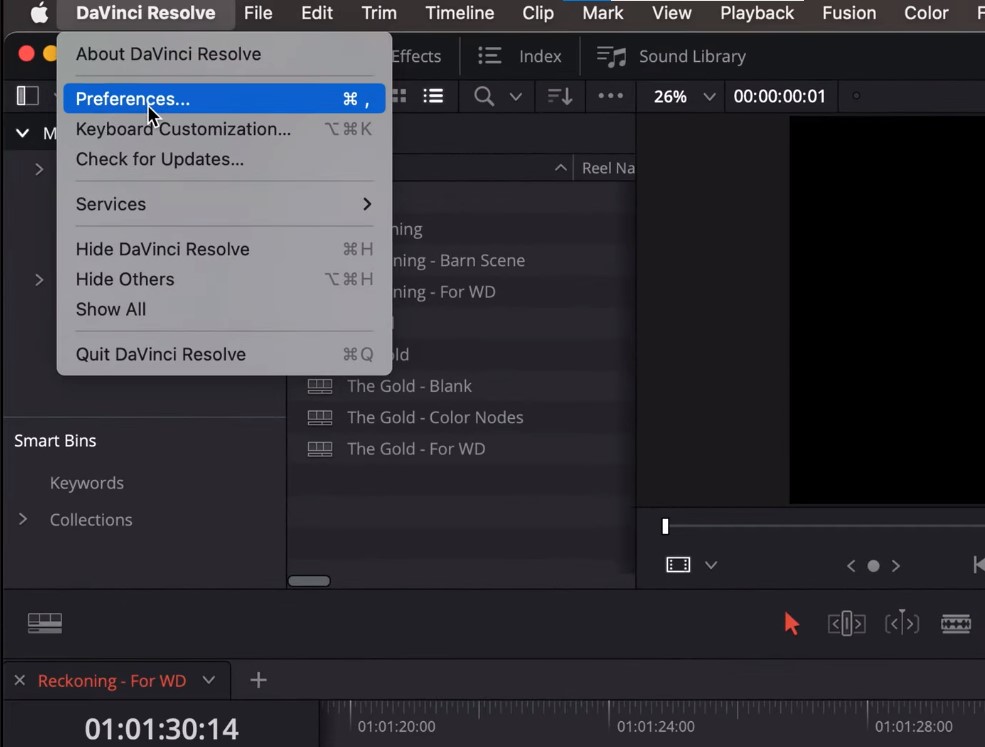Open media pool three-dot options menu
985x747 pixels.
coord(610,96)
